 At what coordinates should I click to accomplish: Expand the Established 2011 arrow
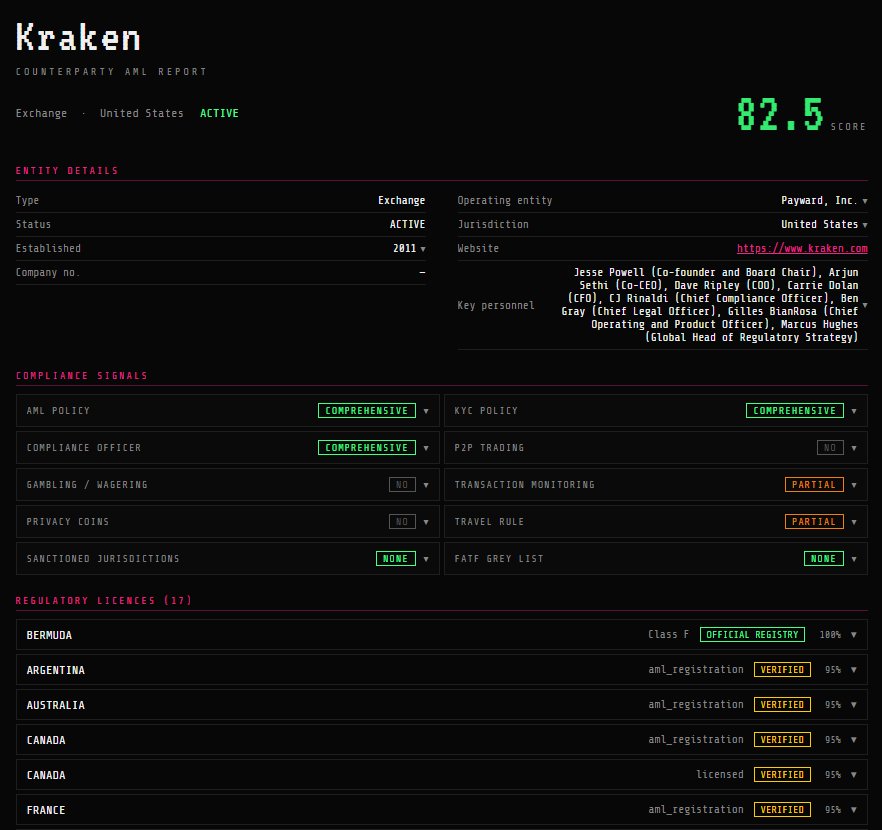423,249
